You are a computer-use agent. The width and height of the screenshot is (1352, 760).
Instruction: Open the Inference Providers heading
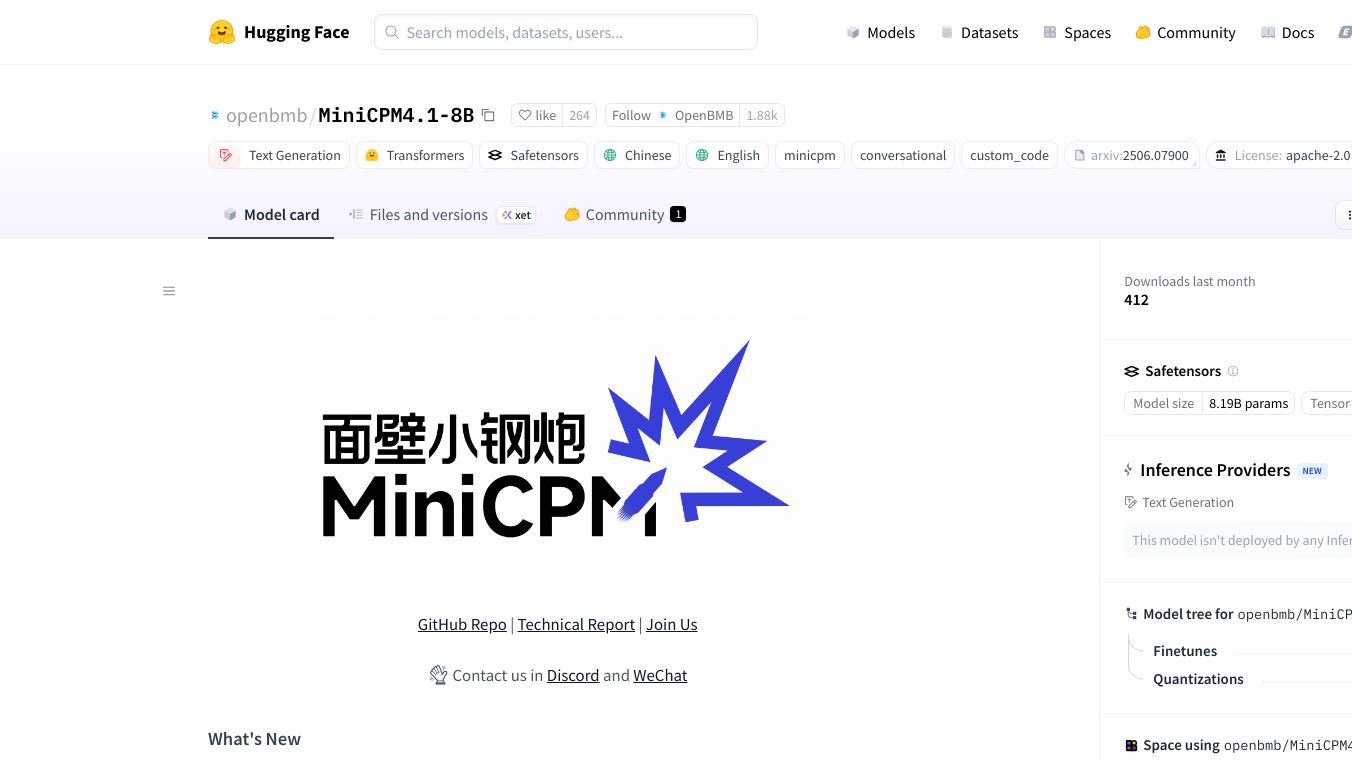click(x=1215, y=470)
